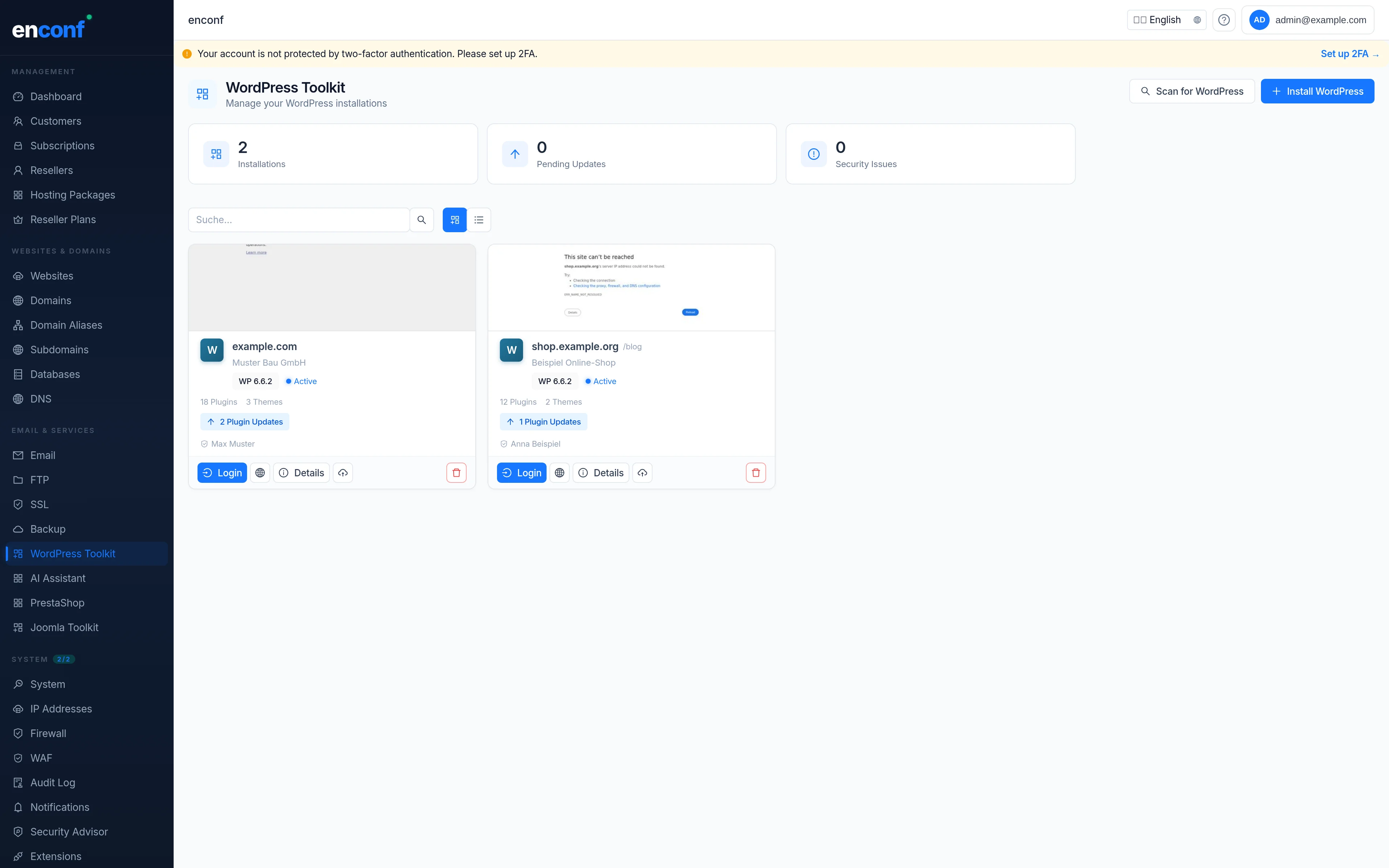Screen dimensions: 1389x868
Task: Go to Joomla Toolkit in sidebar
Action: 64,627
